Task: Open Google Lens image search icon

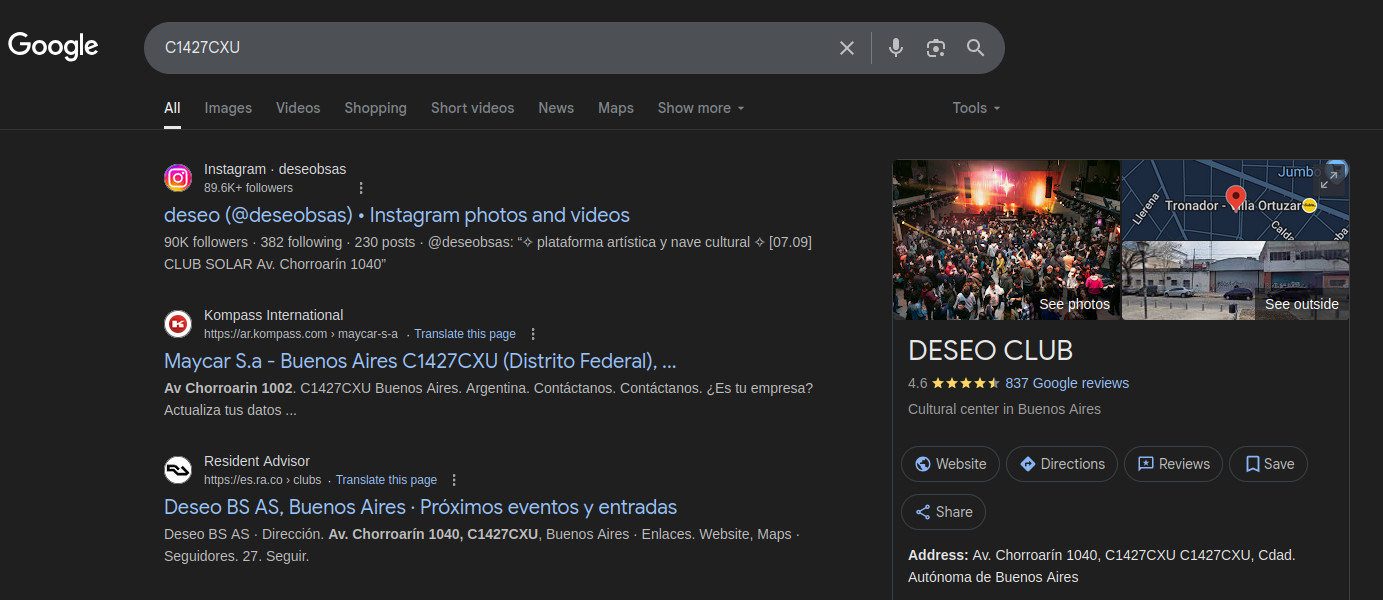Action: 936,48
